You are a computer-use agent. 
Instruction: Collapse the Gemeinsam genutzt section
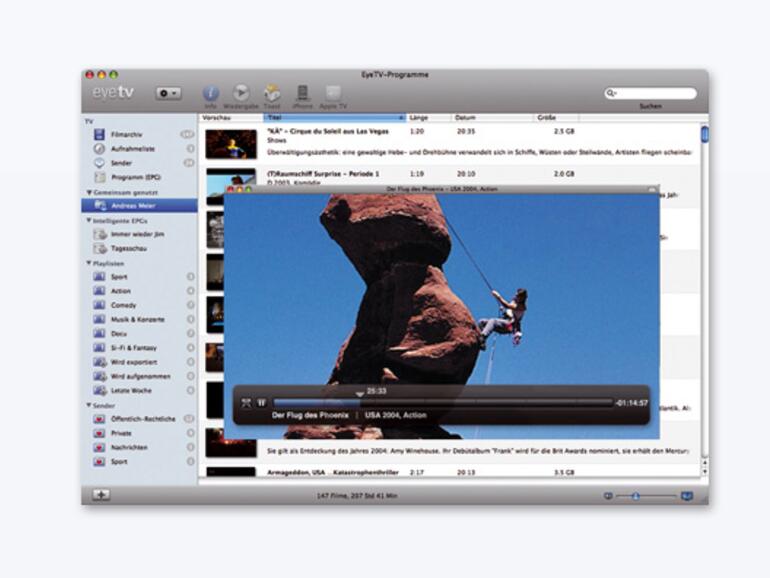pyautogui.click(x=89, y=191)
